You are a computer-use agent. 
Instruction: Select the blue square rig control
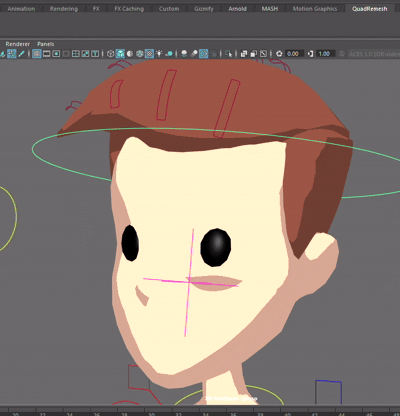(328, 381)
